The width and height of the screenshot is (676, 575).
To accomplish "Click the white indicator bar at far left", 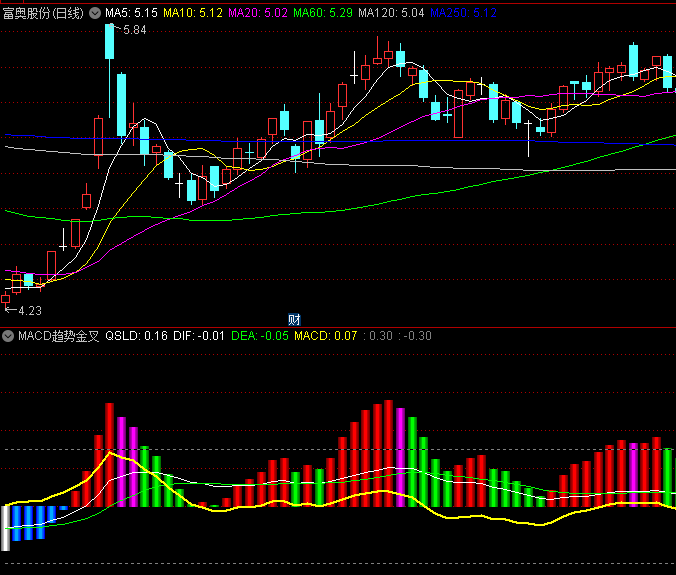I will (6, 528).
